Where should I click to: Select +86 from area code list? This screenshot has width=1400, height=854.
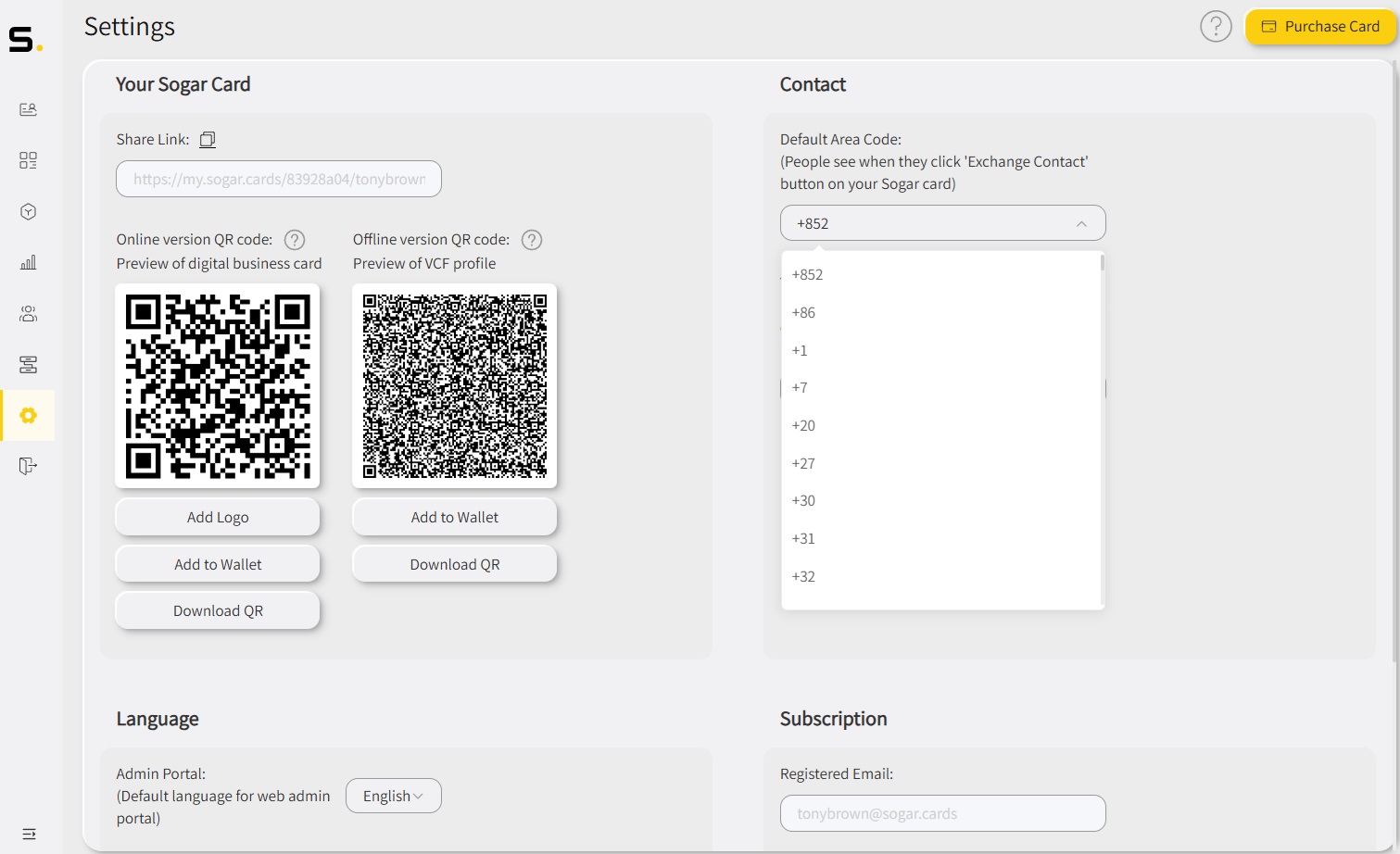click(804, 313)
